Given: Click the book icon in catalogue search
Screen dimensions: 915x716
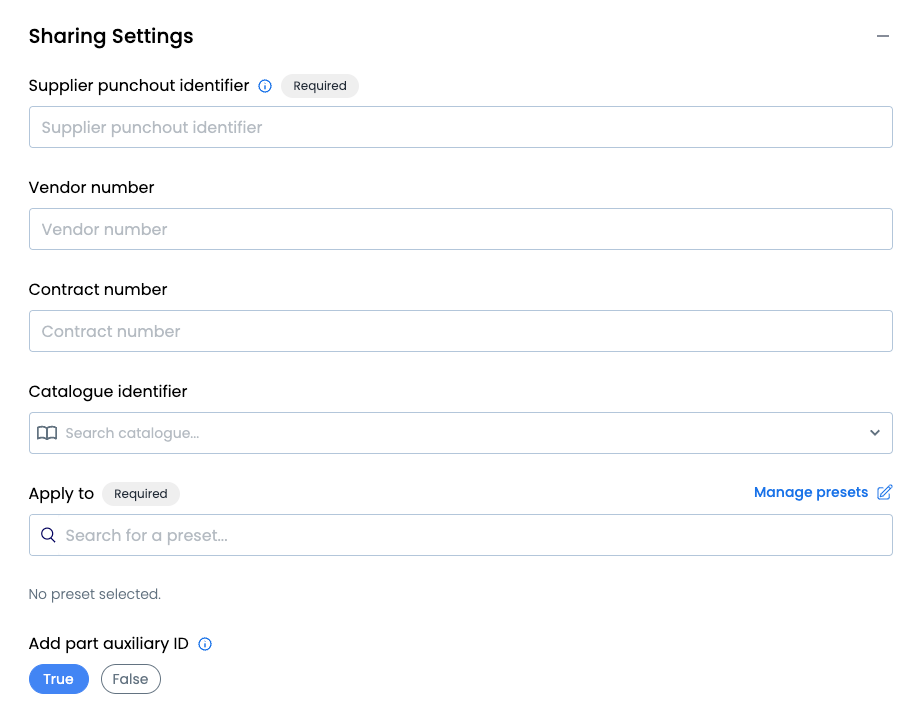Looking at the screenshot, I should point(47,433).
